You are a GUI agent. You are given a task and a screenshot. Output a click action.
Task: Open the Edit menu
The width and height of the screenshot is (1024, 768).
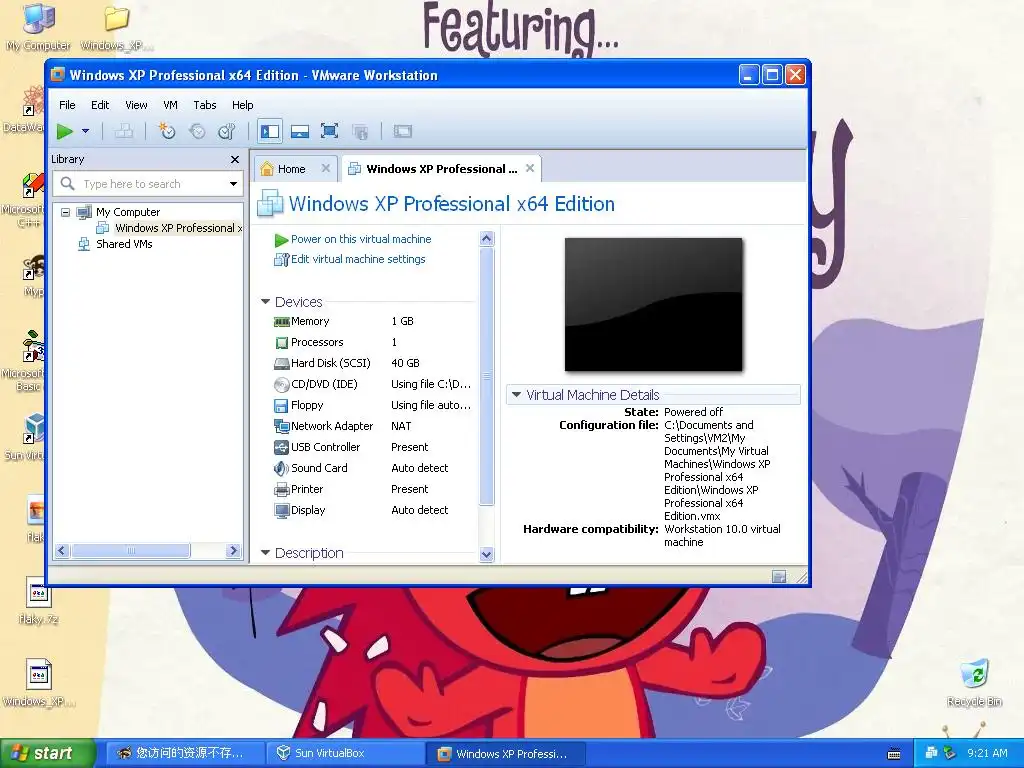click(x=100, y=105)
